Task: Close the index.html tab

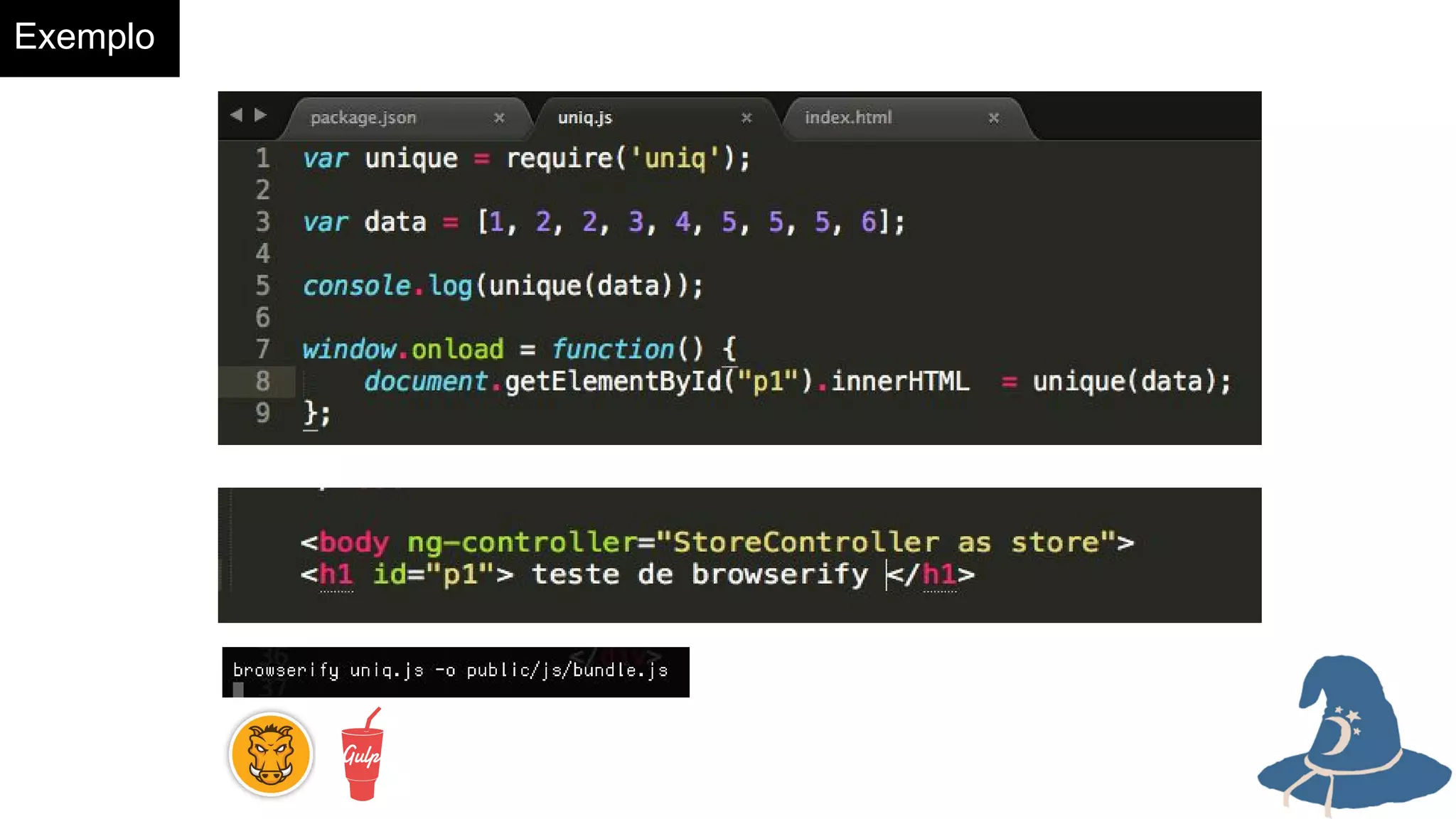Action: tap(994, 118)
